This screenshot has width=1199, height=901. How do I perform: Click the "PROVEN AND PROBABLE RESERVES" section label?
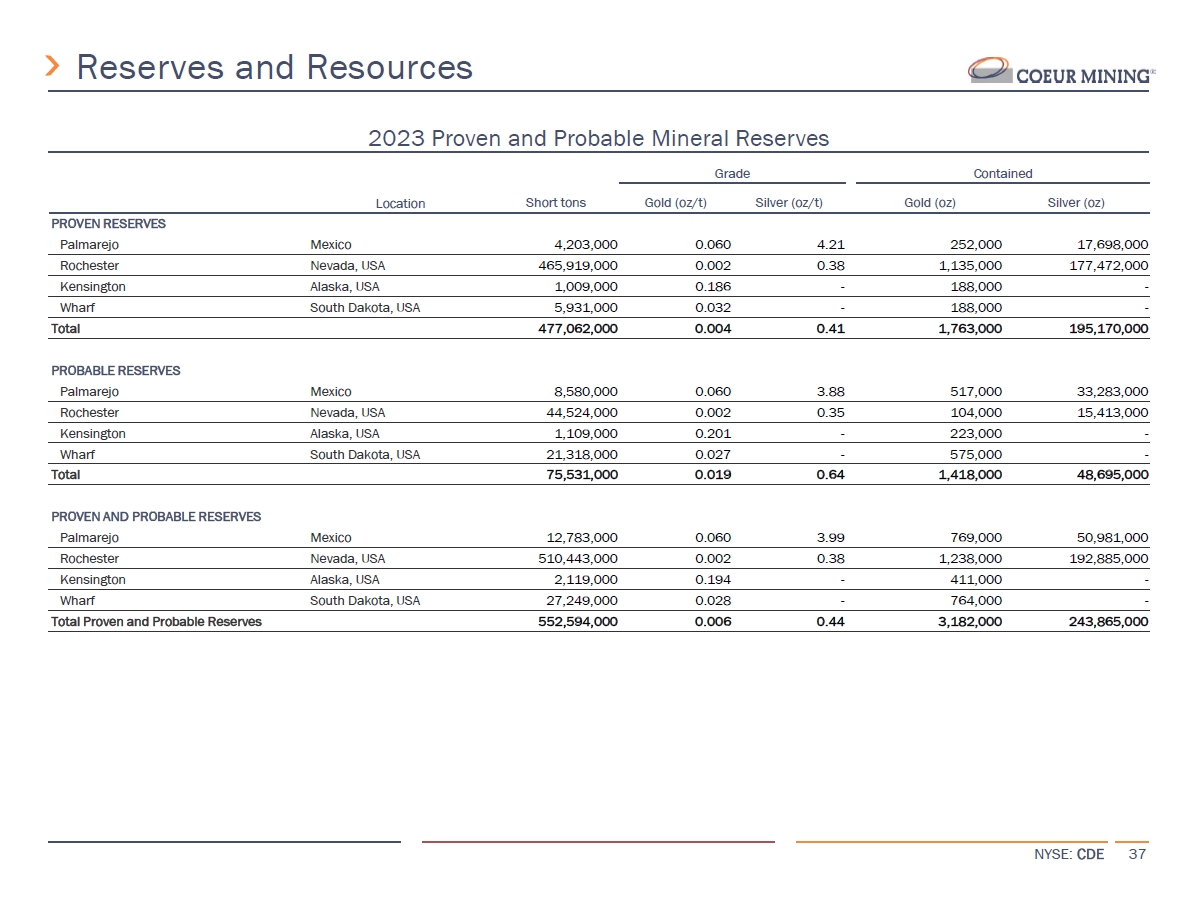click(155, 516)
